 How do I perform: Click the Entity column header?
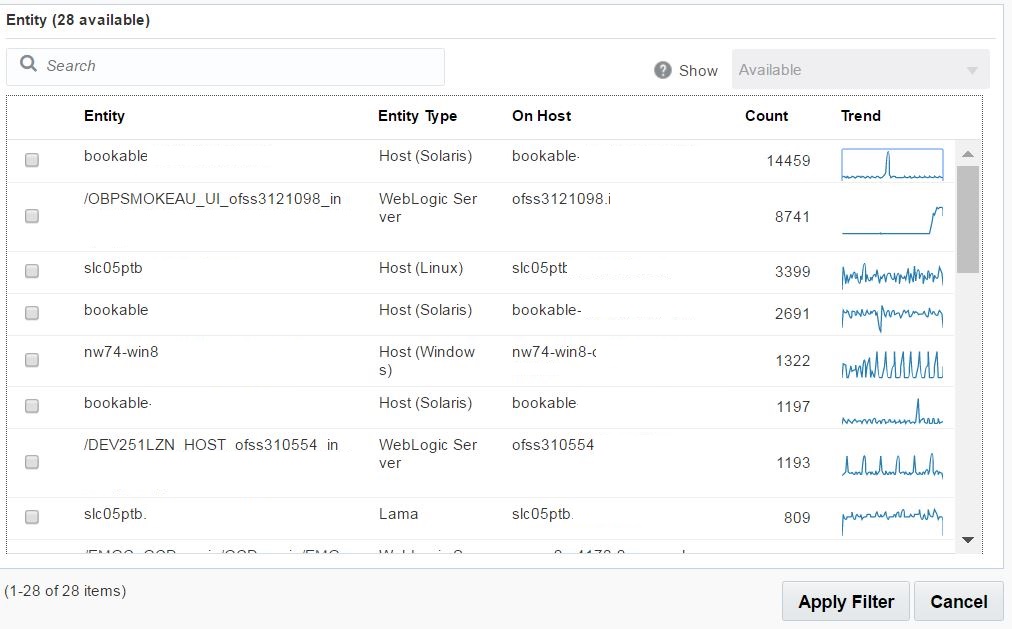click(104, 116)
